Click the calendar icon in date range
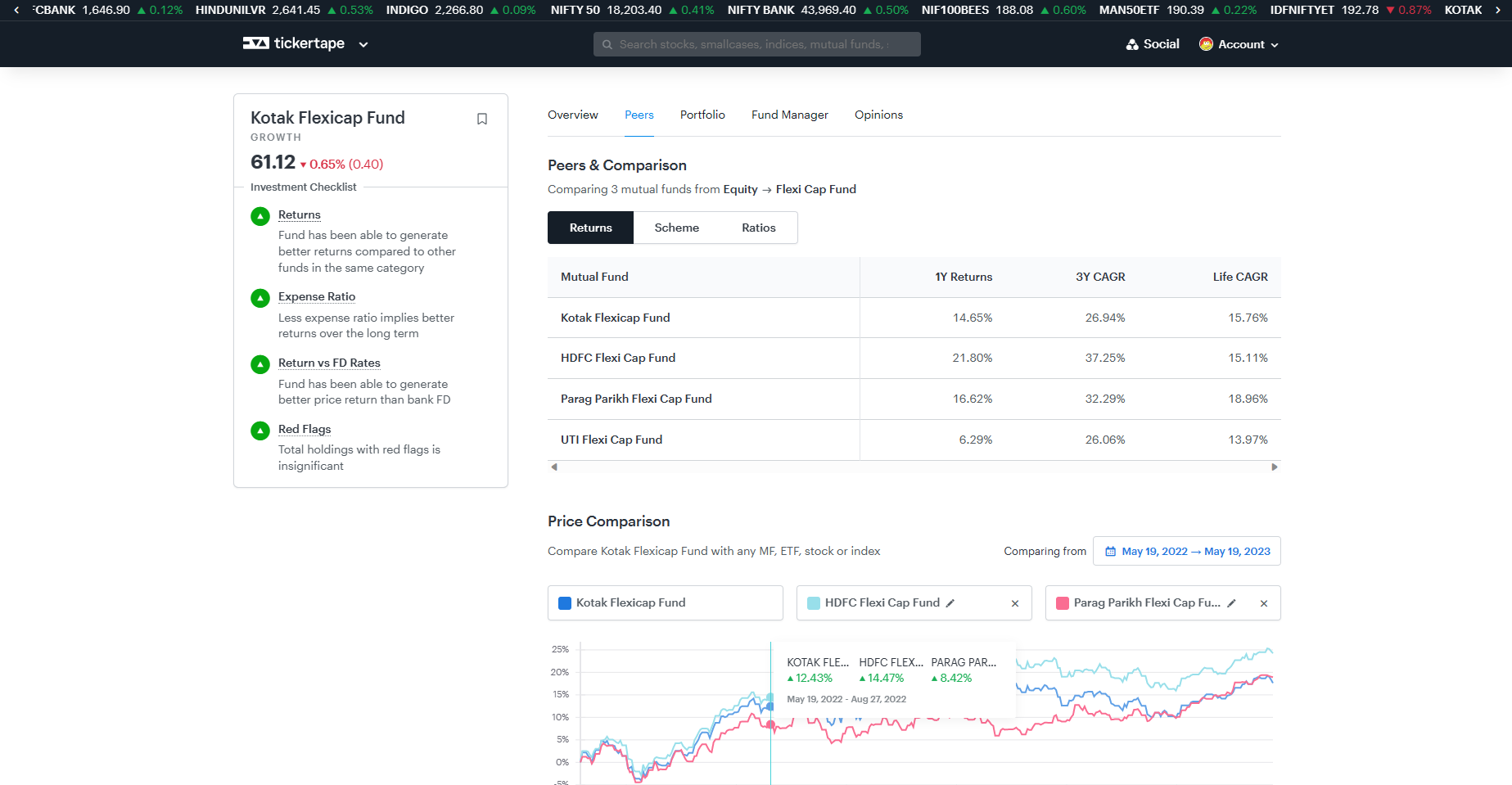Image resolution: width=1512 pixels, height=785 pixels. point(1110,552)
